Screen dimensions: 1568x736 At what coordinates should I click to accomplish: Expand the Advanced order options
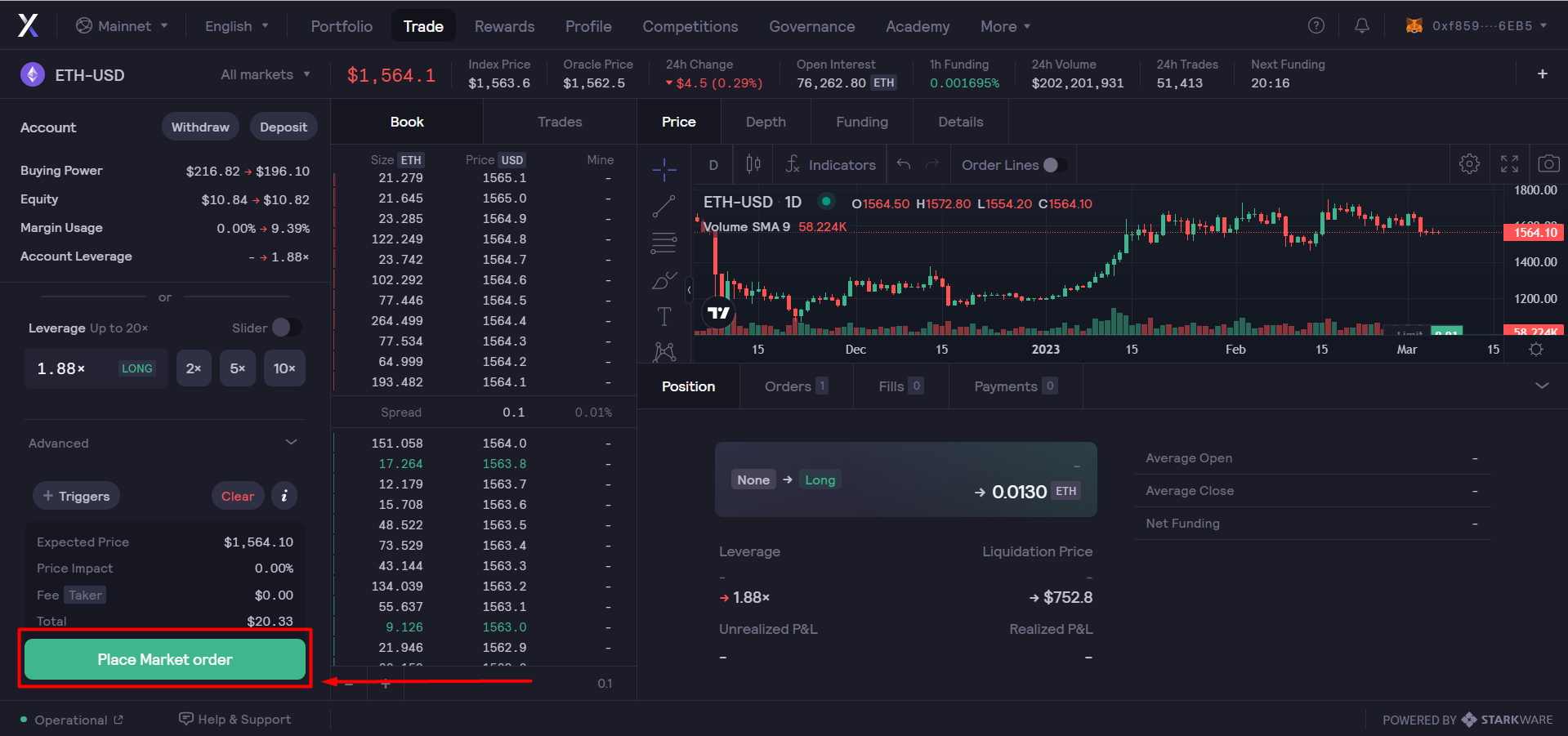click(163, 443)
